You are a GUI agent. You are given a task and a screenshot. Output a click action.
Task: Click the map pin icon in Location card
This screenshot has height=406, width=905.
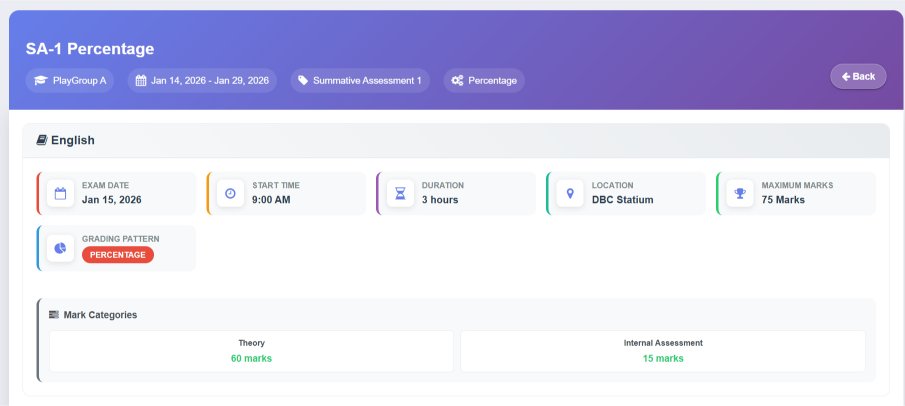pos(570,193)
